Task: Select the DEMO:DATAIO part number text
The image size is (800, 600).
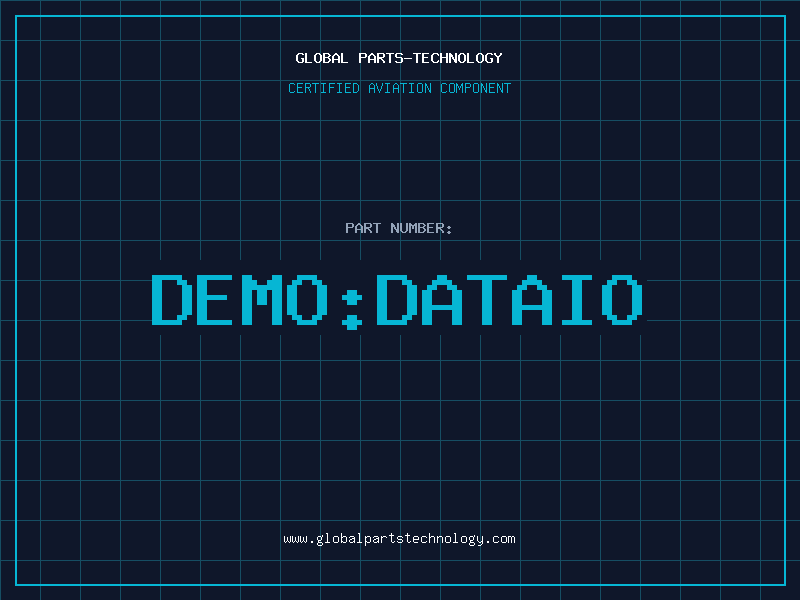Action: coord(397,302)
